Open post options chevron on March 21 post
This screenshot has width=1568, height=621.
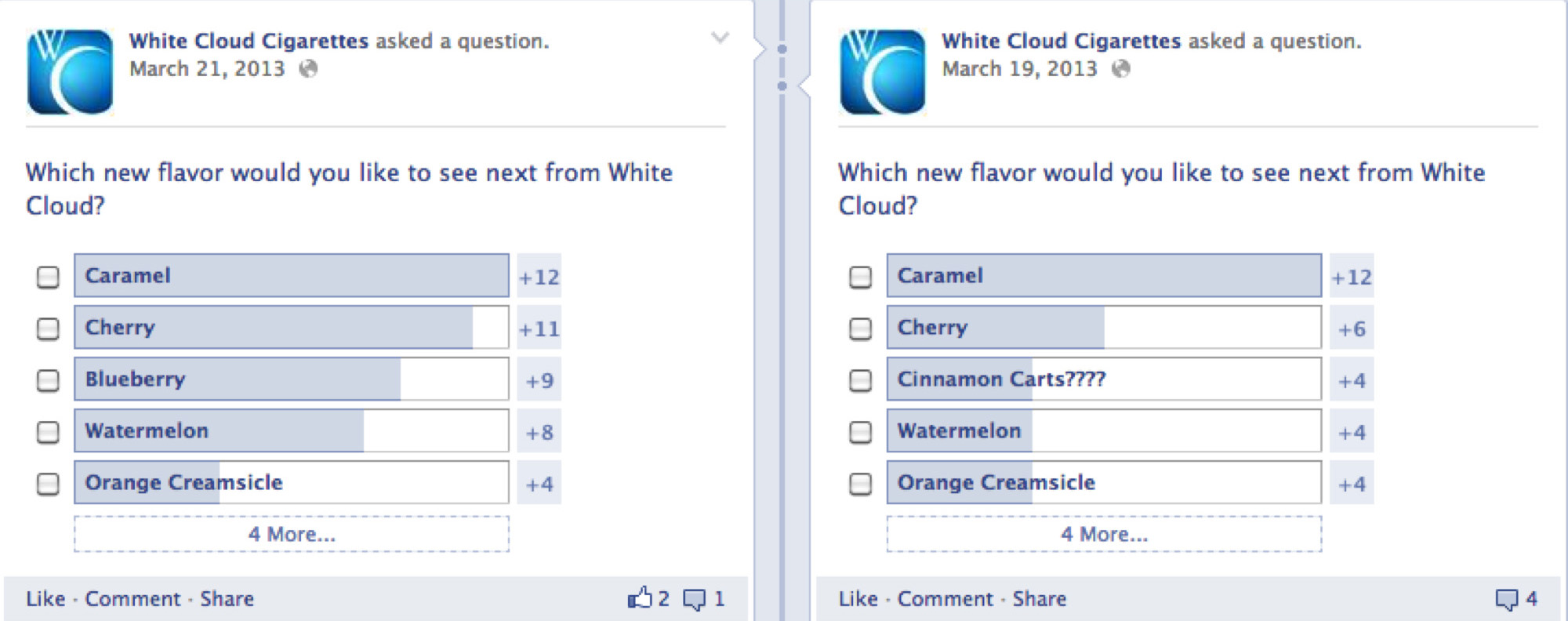(720, 38)
